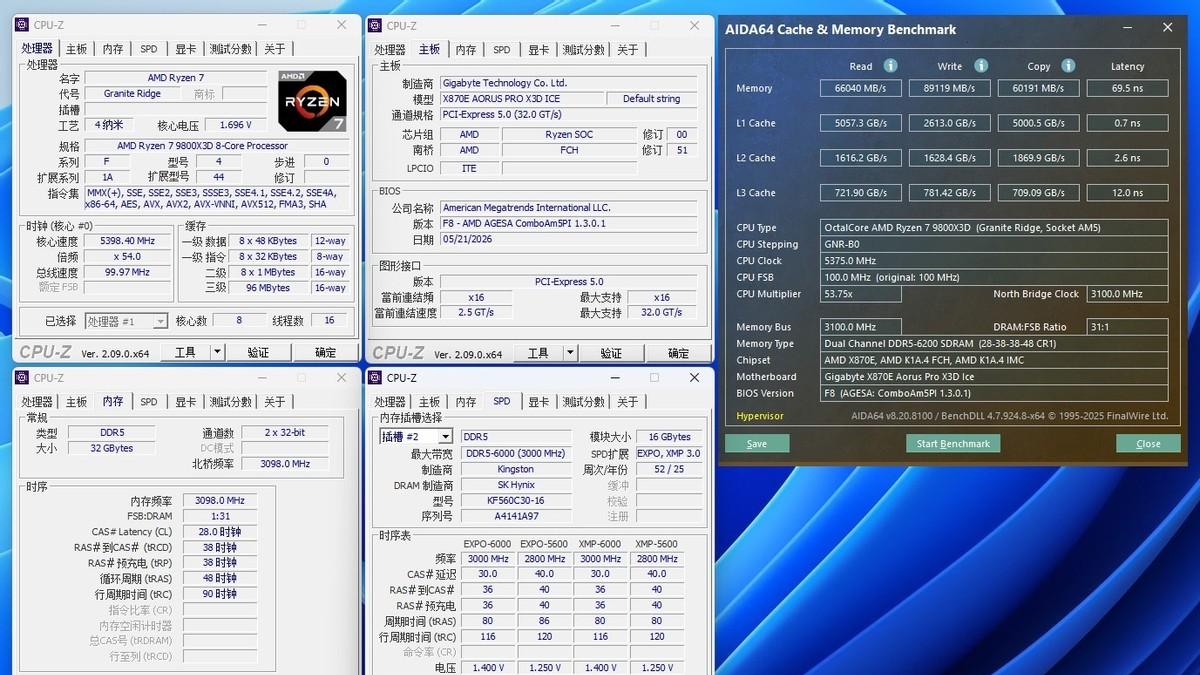Switch to 内存 tab in the SPD window
The width and height of the screenshot is (1200, 675).
(466, 401)
